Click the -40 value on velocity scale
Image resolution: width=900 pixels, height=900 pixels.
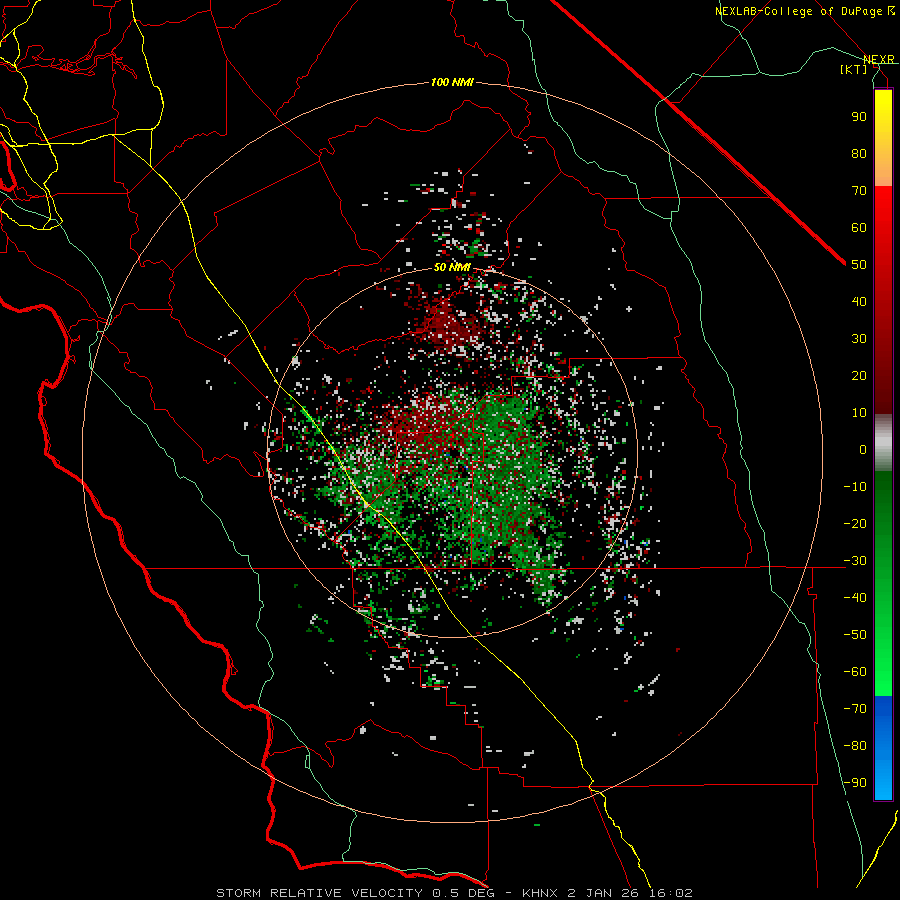[x=855, y=598]
